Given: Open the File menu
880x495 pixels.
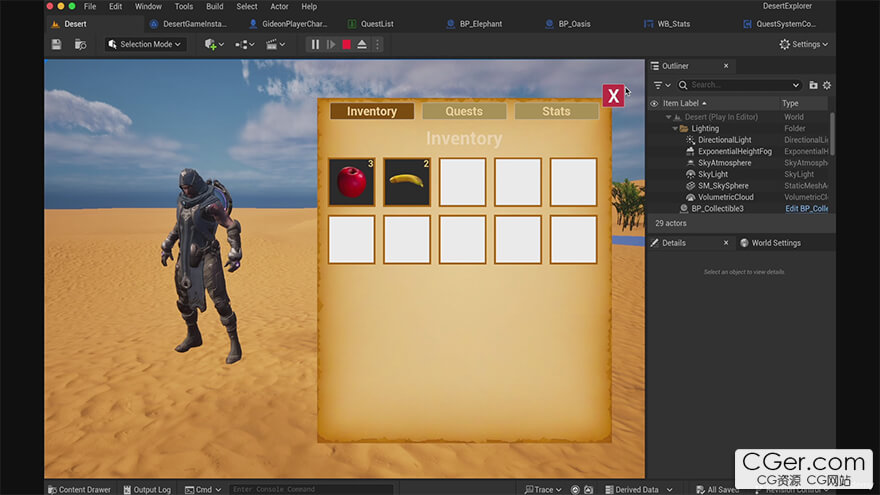Looking at the screenshot, I should point(90,7).
